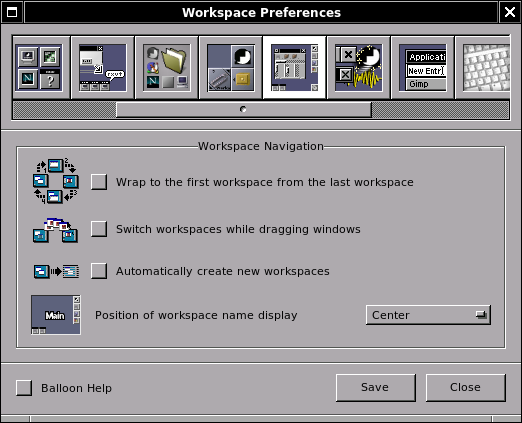Open the Keyboard preferences panel icon

tap(483, 68)
